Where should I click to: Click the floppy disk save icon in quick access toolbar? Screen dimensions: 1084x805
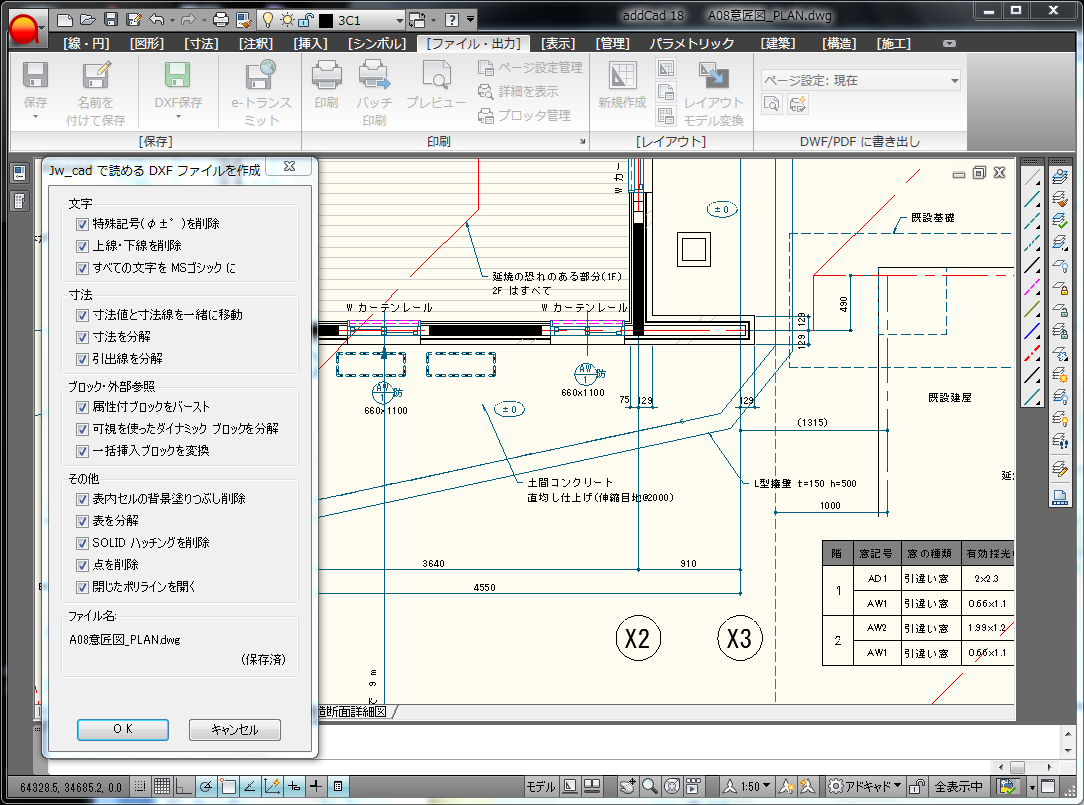pos(111,19)
